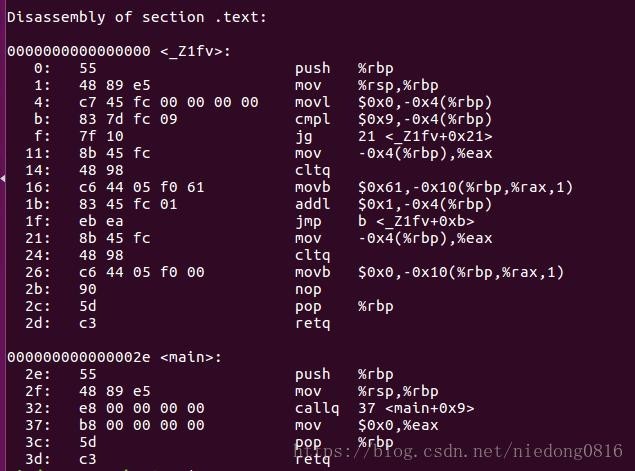Click the addl $0x1,-0x4(%rbp) instruction
The image size is (635, 471).
[393, 204]
